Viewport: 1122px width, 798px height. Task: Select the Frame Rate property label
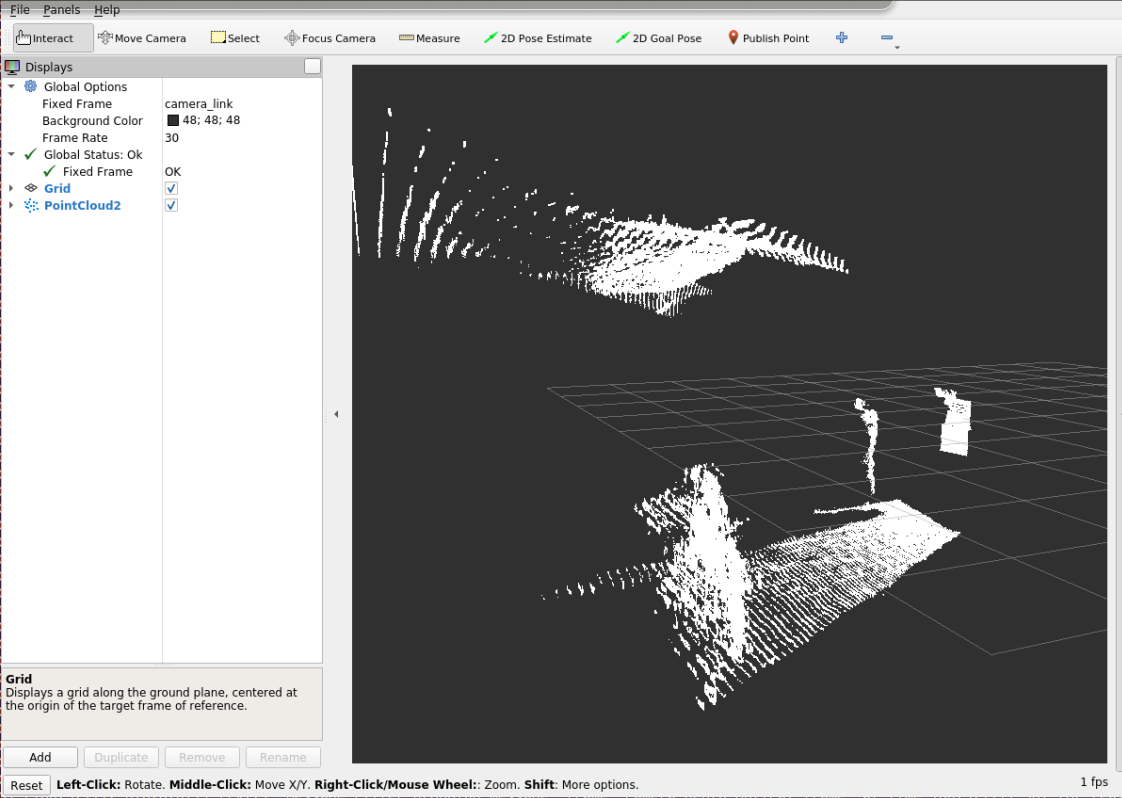74,137
